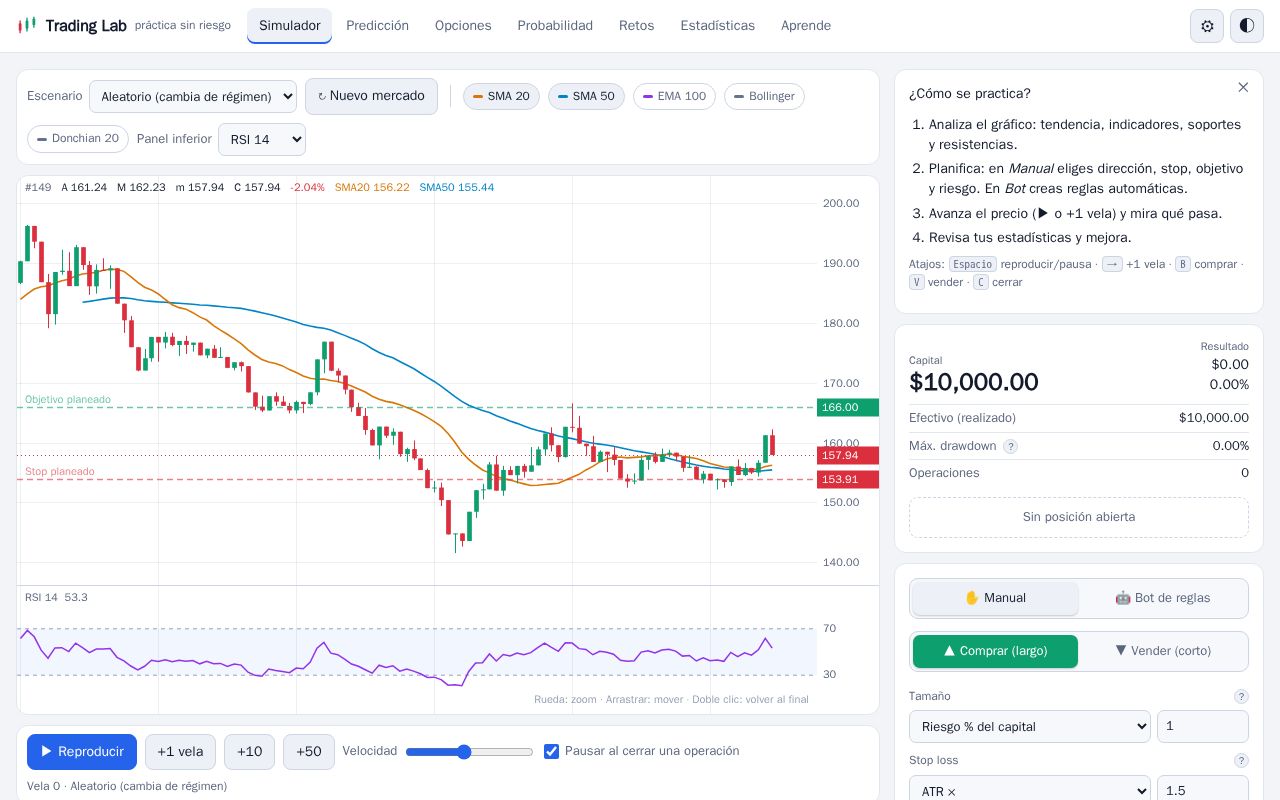Click the Reproducir play button
This screenshot has height=800, width=1280.
[82, 752]
